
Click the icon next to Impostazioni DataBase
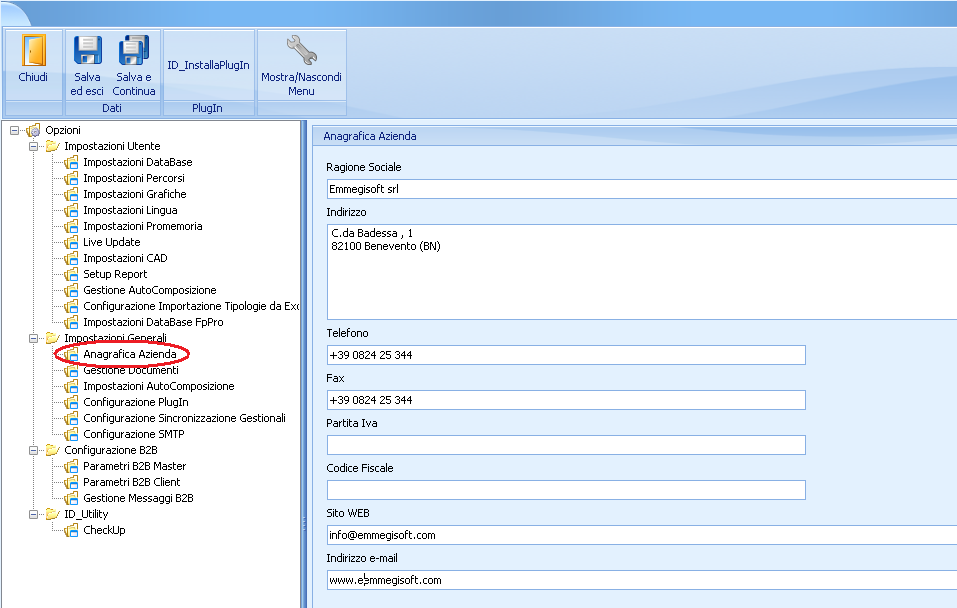(x=71, y=162)
